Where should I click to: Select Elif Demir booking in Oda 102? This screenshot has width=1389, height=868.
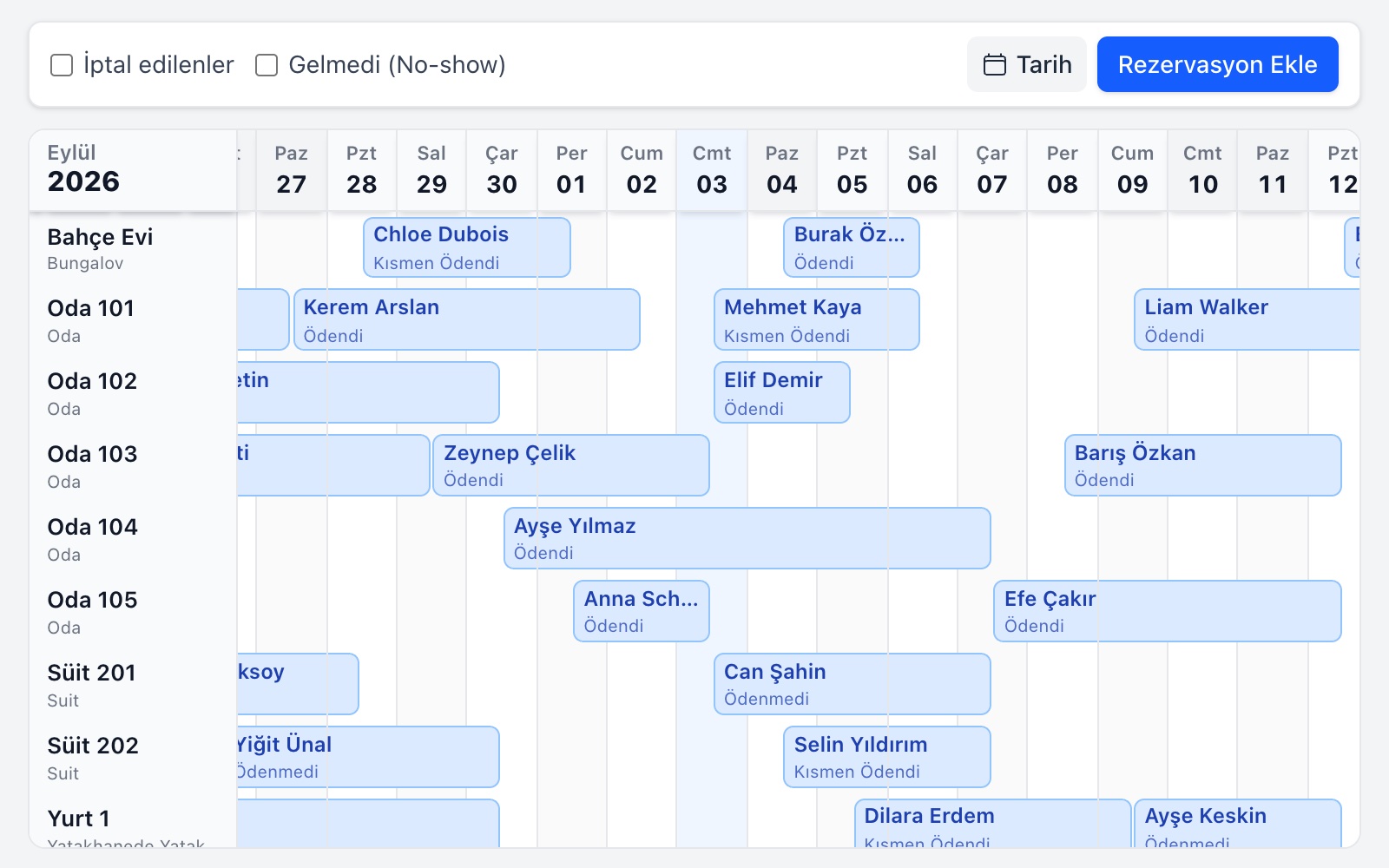[782, 392]
